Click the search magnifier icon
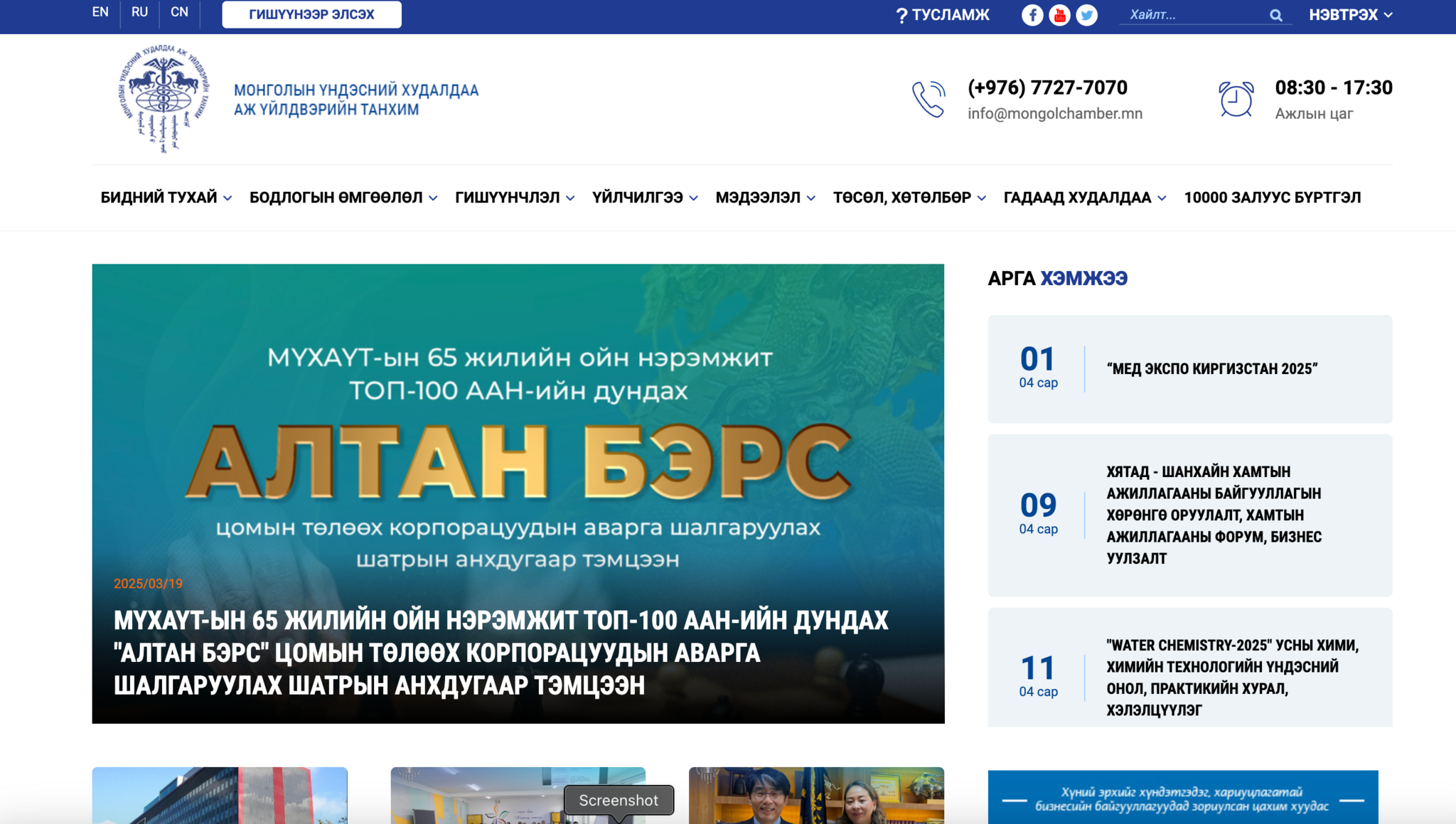 click(x=1276, y=15)
